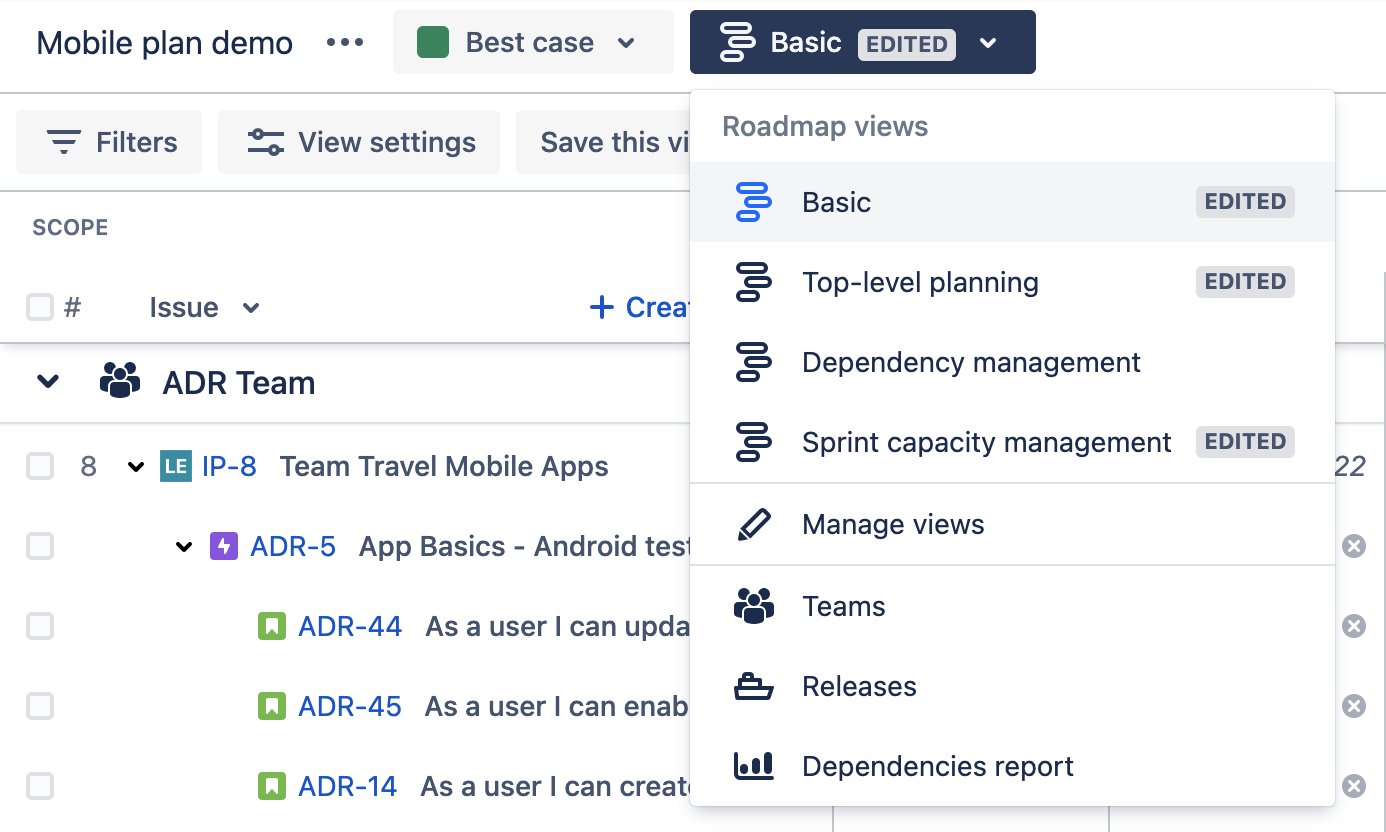Click the Teams people icon in menu
This screenshot has width=1386, height=832.
click(753, 606)
